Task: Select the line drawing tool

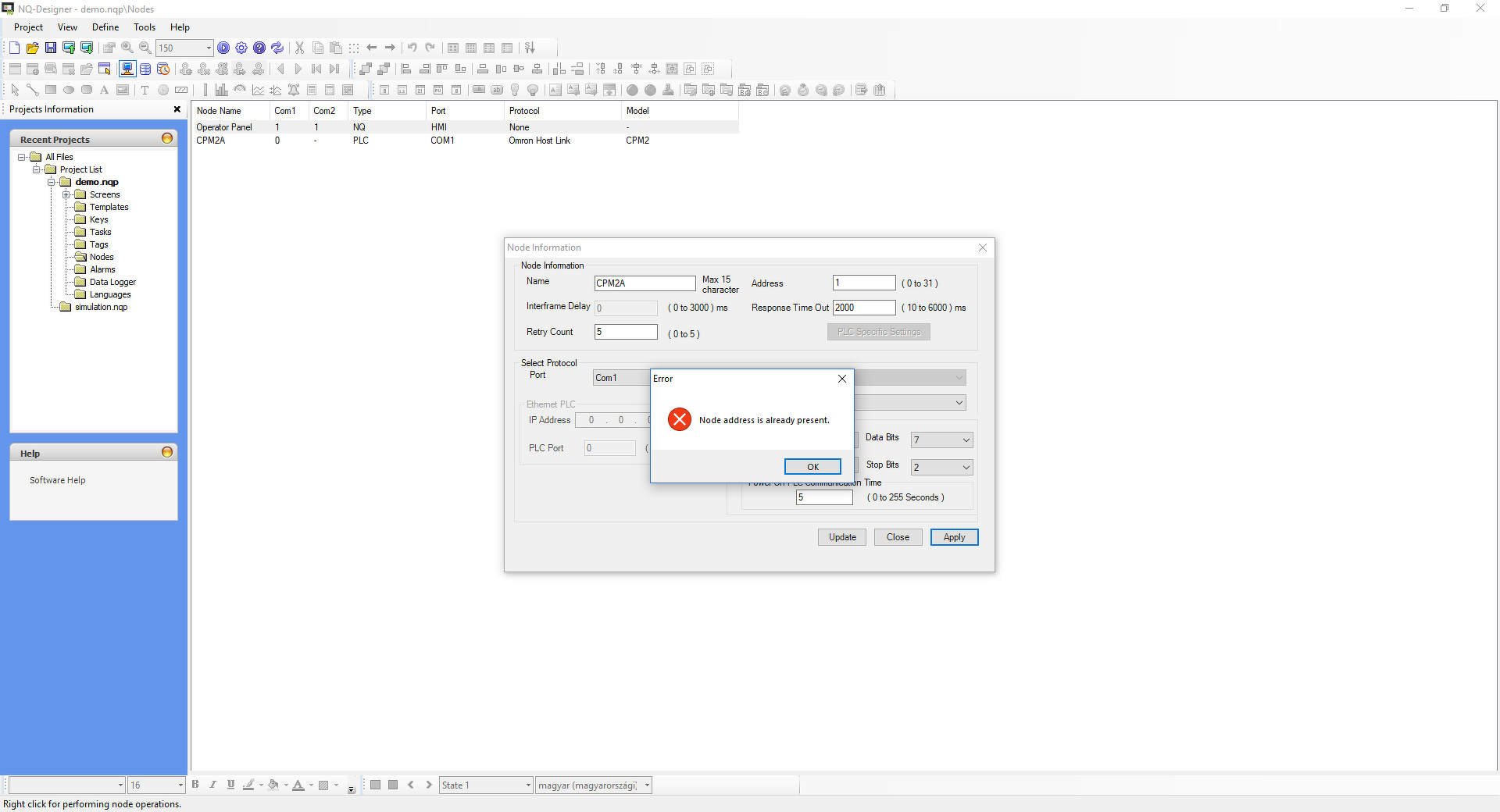Action: (x=33, y=90)
